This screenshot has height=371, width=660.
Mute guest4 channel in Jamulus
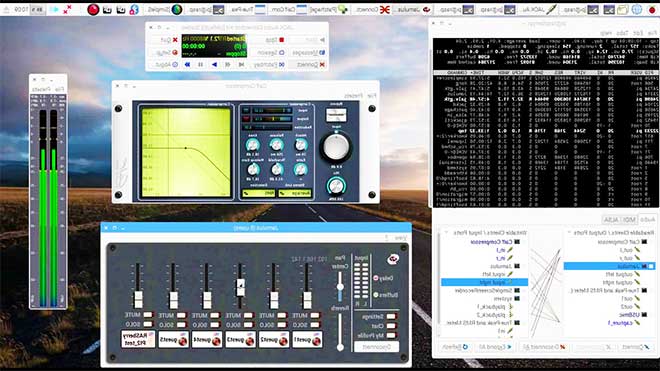coord(215,315)
